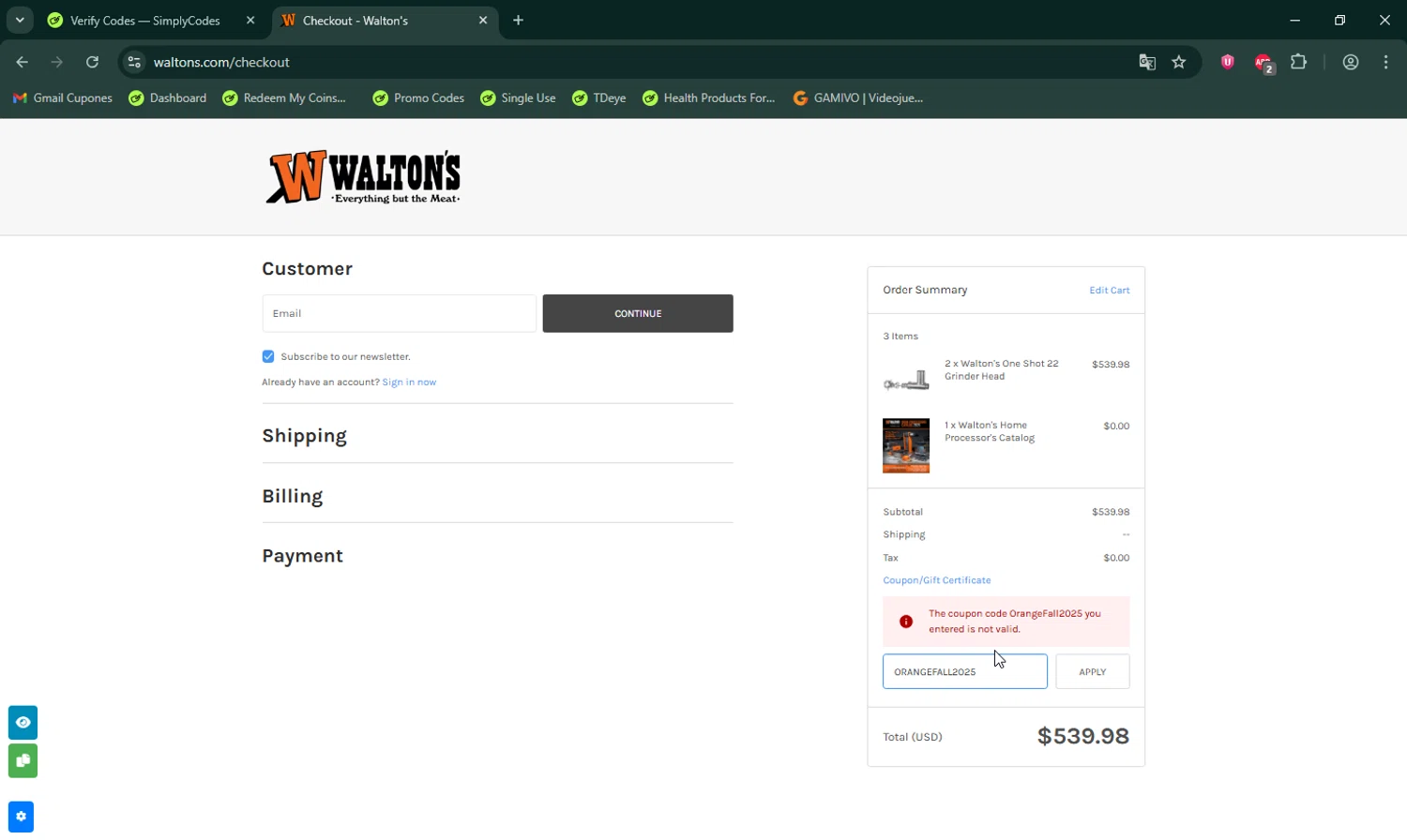1407x840 pixels.
Task: Click the Email input field
Action: 400,313
